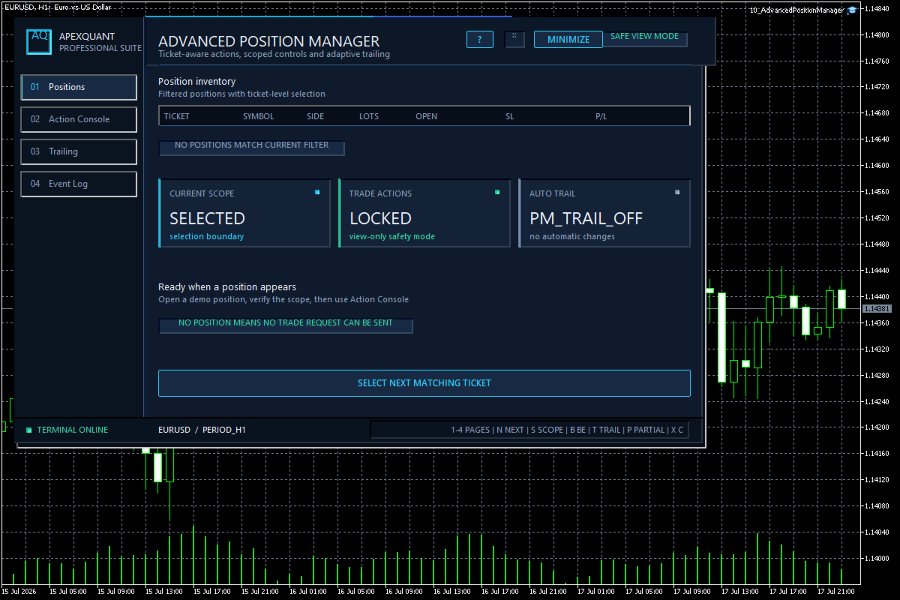Screen dimensions: 900x600
Task: Click the green Terminal Online status indicator
Action: click(x=29, y=430)
